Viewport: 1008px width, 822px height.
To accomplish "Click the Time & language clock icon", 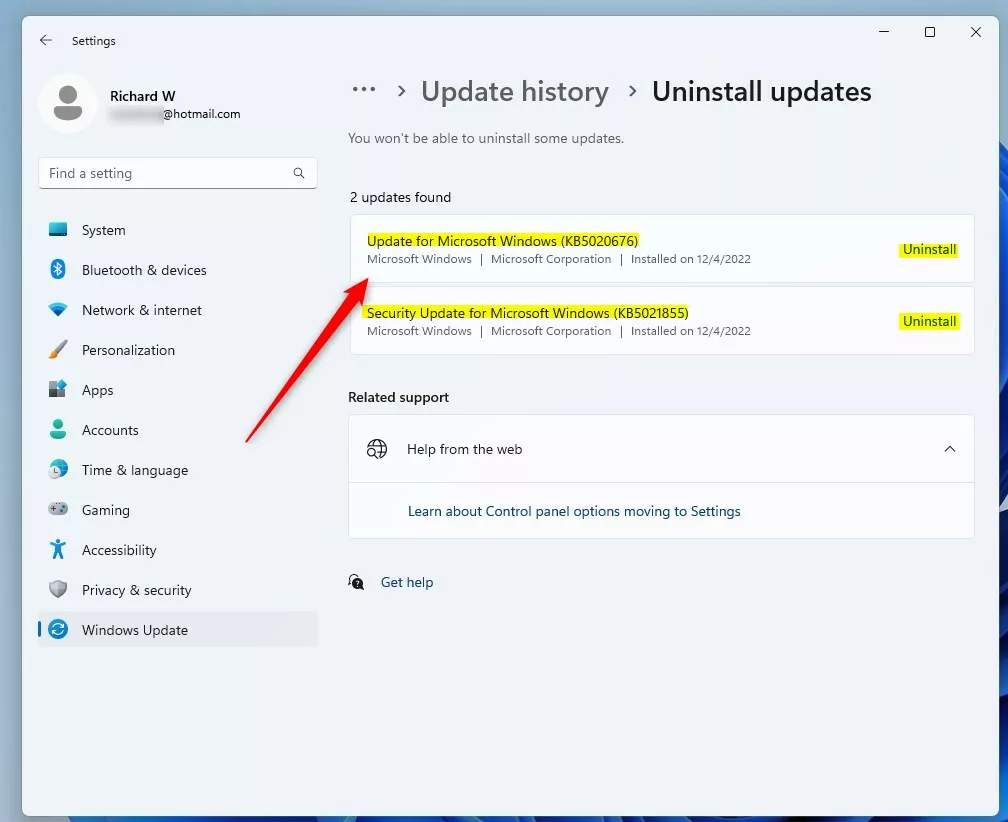I will (58, 469).
